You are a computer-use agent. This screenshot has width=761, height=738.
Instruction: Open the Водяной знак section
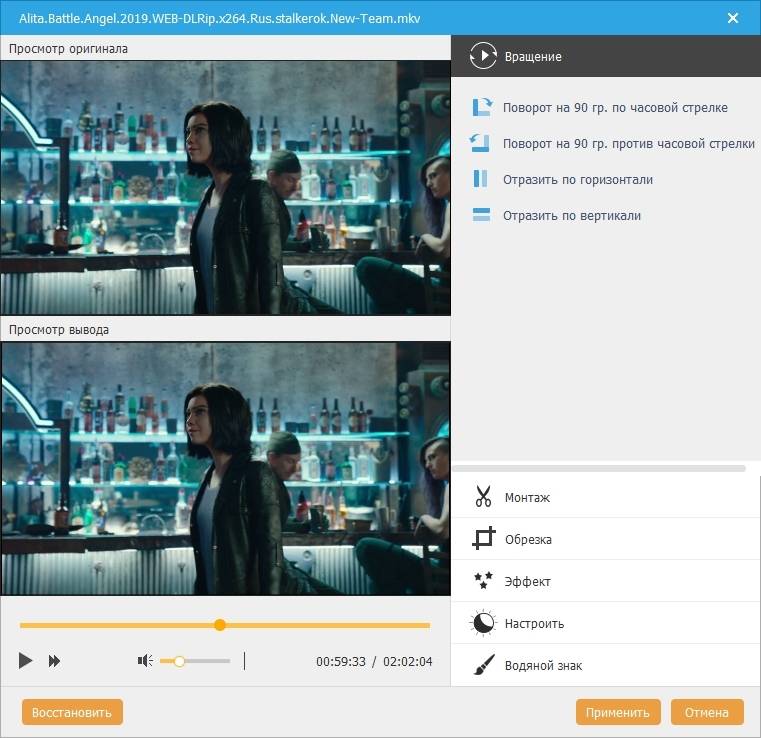(606, 665)
